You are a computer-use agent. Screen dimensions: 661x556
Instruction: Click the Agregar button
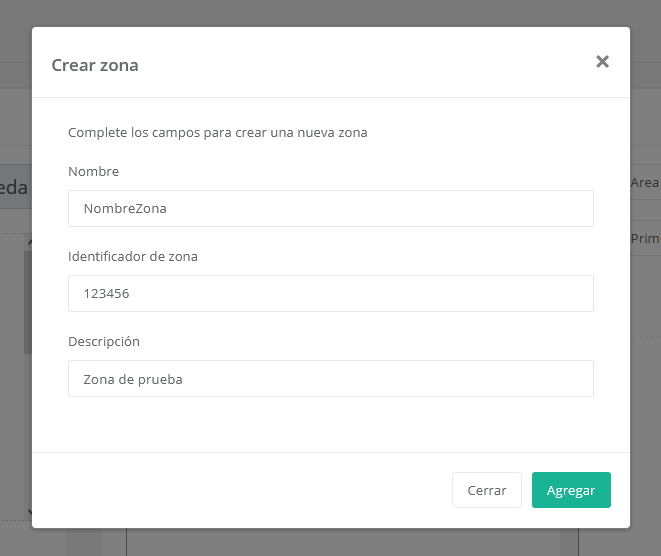[570, 490]
